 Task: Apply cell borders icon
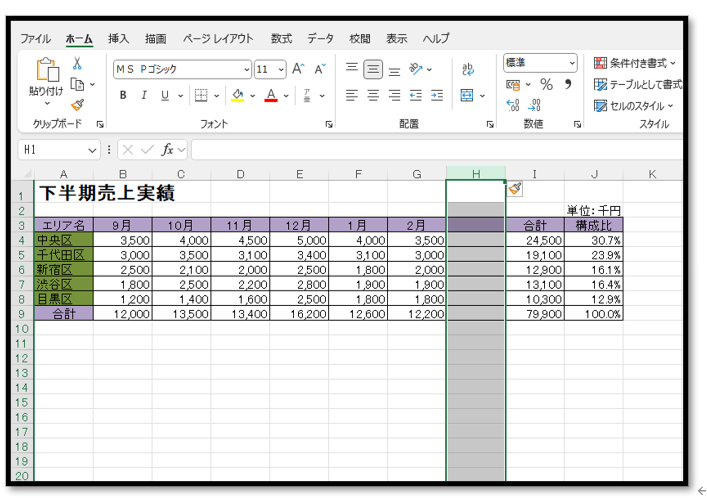pos(201,96)
